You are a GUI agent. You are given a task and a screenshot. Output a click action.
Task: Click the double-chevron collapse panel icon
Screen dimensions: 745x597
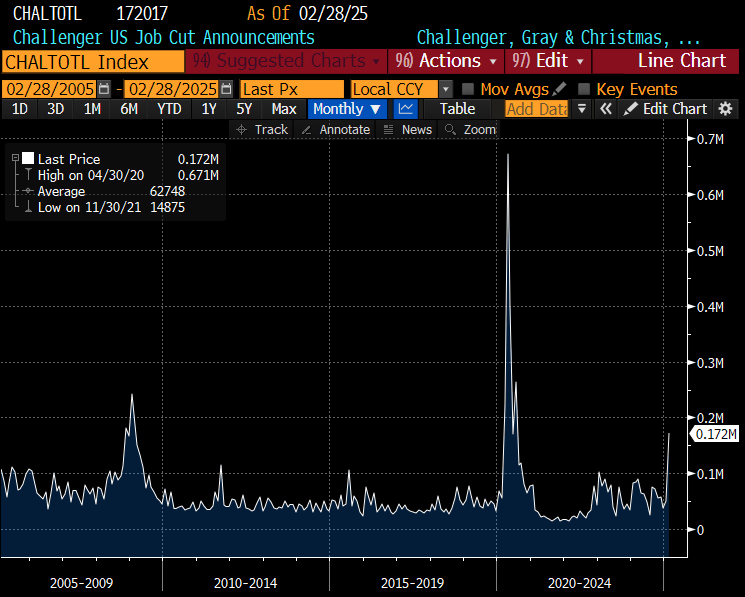click(604, 109)
